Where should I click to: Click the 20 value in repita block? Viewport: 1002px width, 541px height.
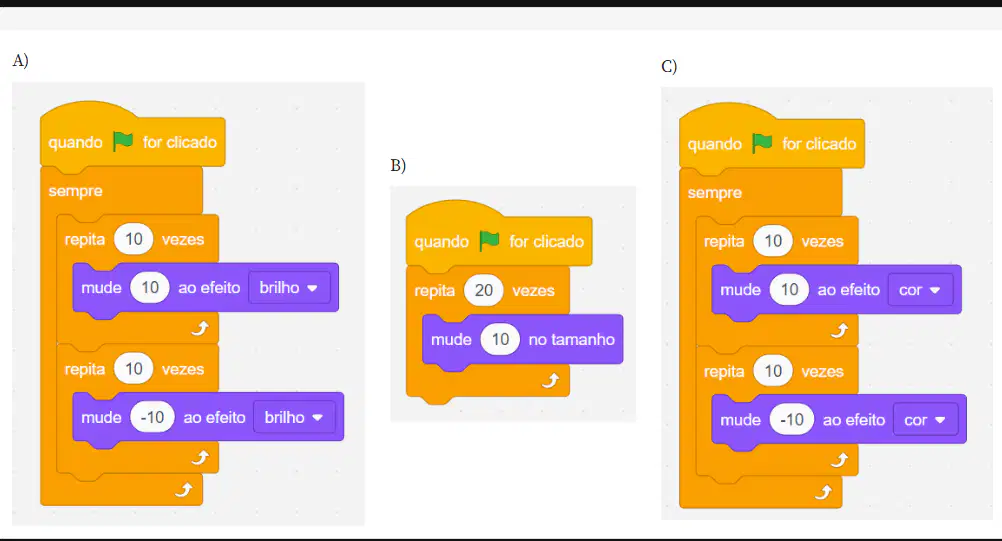point(484,291)
